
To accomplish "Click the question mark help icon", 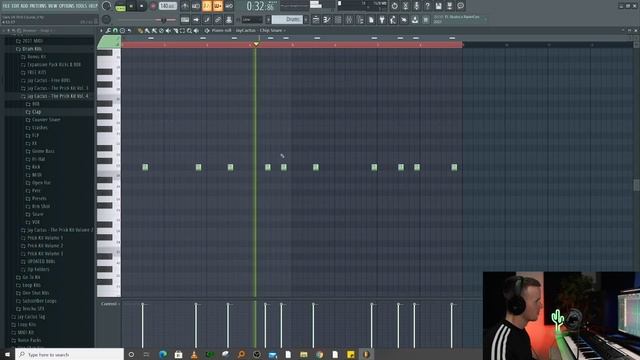I will (x=427, y=6).
